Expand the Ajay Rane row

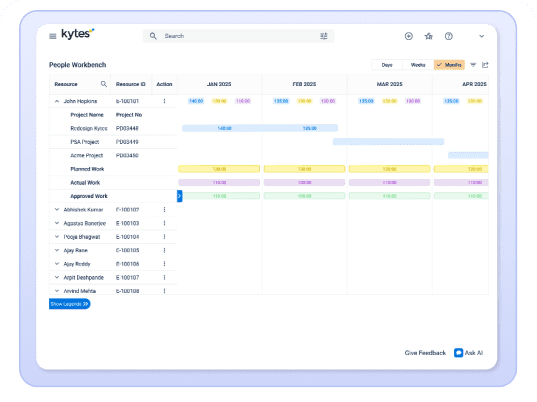[57, 250]
